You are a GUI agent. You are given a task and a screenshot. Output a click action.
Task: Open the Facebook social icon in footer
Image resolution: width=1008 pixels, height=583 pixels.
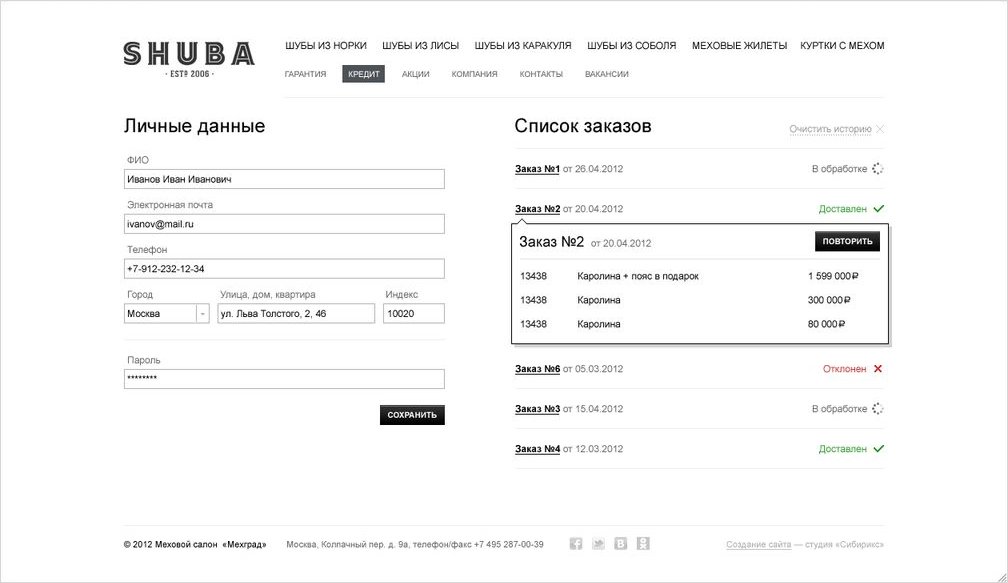(x=576, y=544)
